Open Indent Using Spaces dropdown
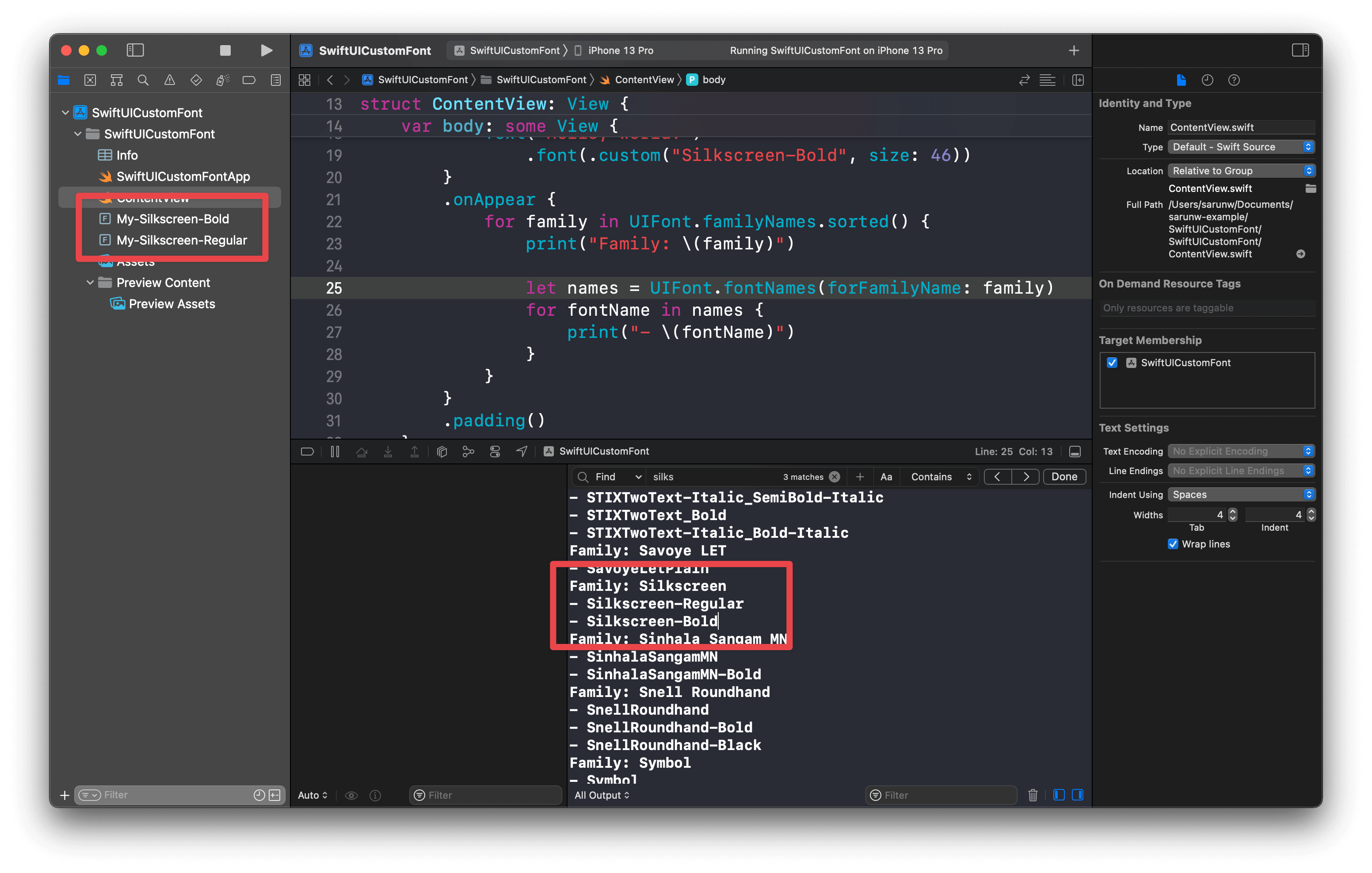 1242,495
